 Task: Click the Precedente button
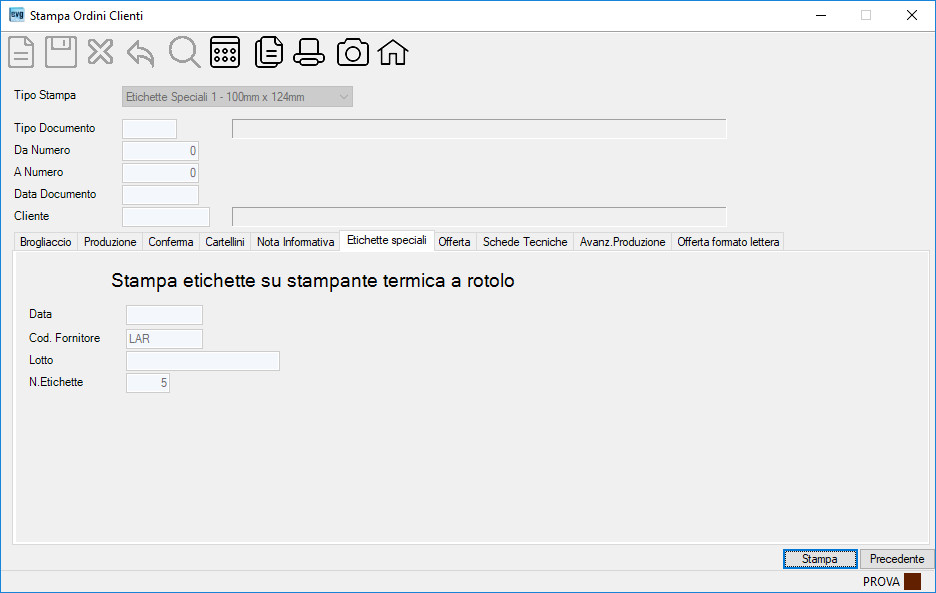(x=897, y=559)
